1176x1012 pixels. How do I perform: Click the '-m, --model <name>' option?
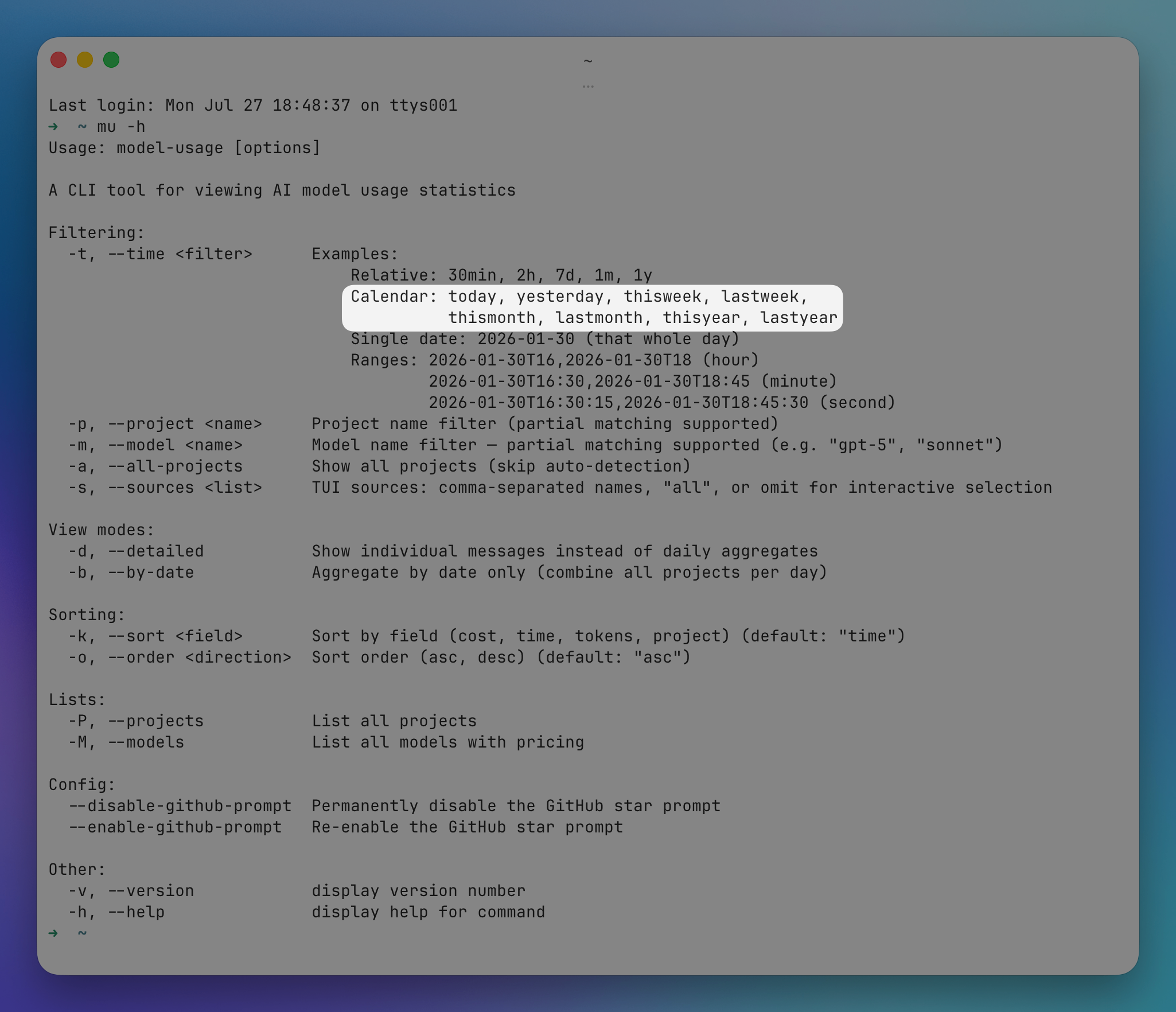155,445
